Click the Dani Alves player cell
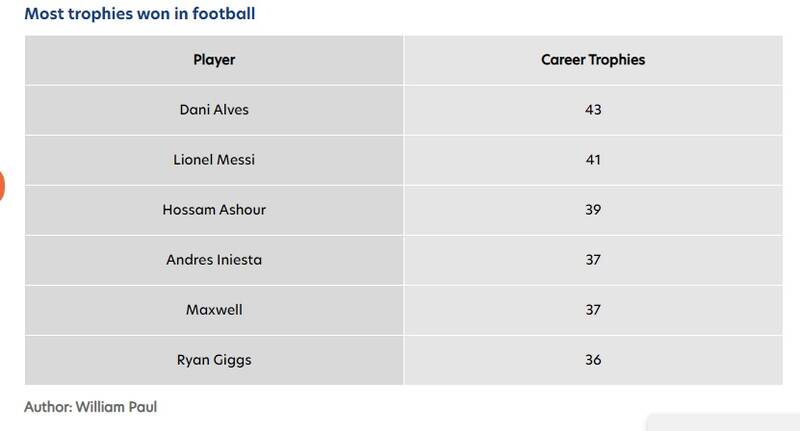Image resolution: width=800 pixels, height=431 pixels. (x=214, y=110)
